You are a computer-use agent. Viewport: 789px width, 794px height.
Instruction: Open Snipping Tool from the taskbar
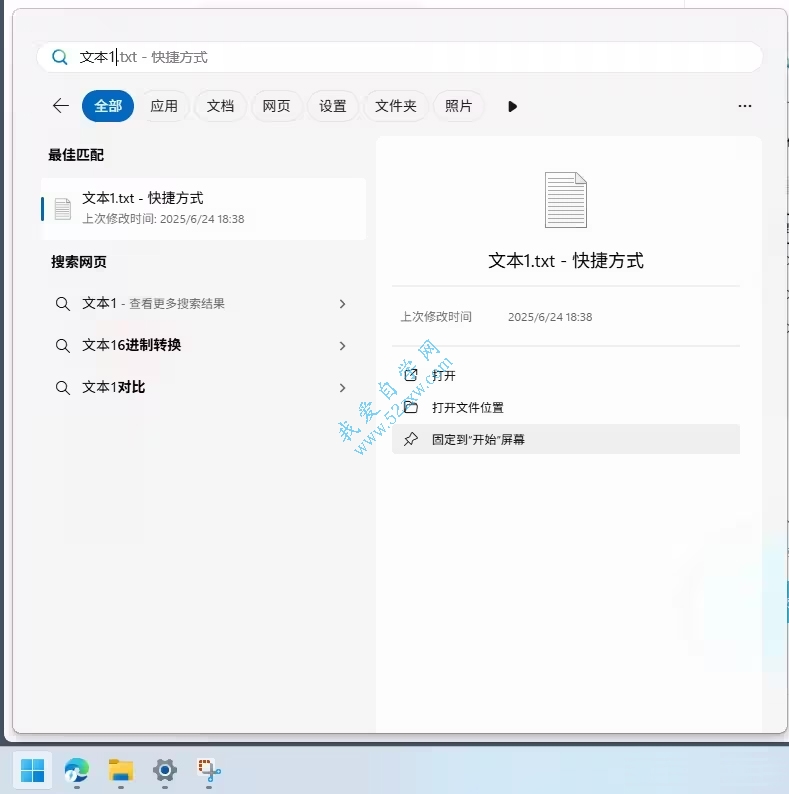pos(209,770)
